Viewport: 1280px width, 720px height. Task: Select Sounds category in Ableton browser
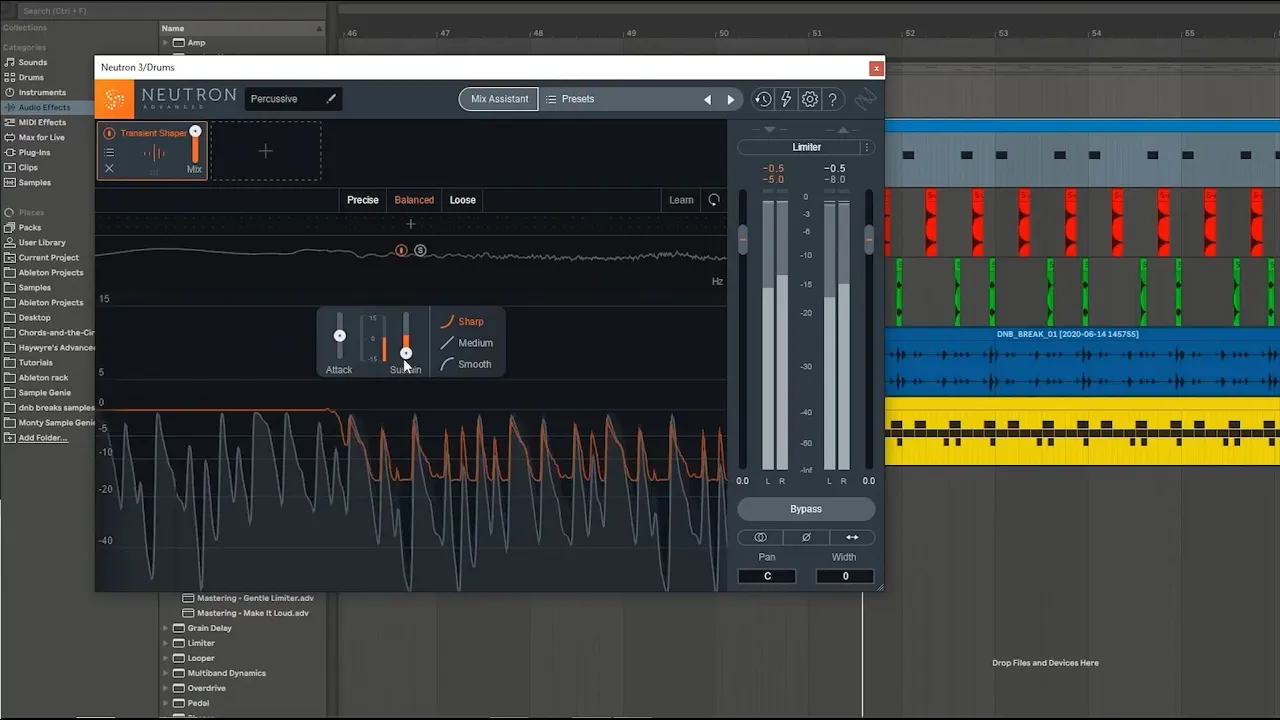point(32,62)
